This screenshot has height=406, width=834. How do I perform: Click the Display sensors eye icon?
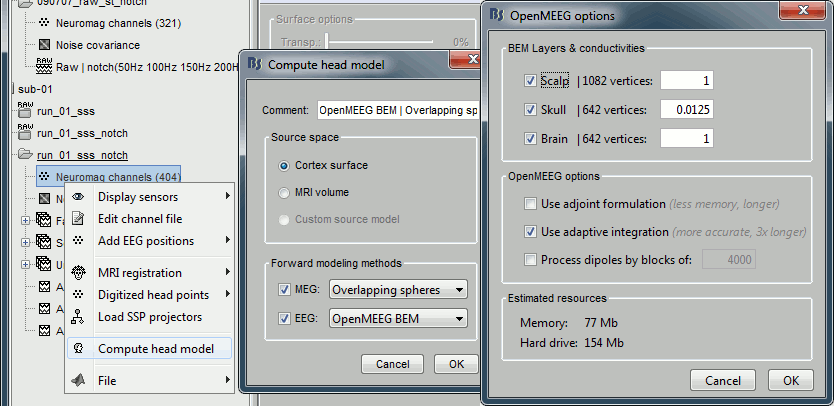pos(78,197)
